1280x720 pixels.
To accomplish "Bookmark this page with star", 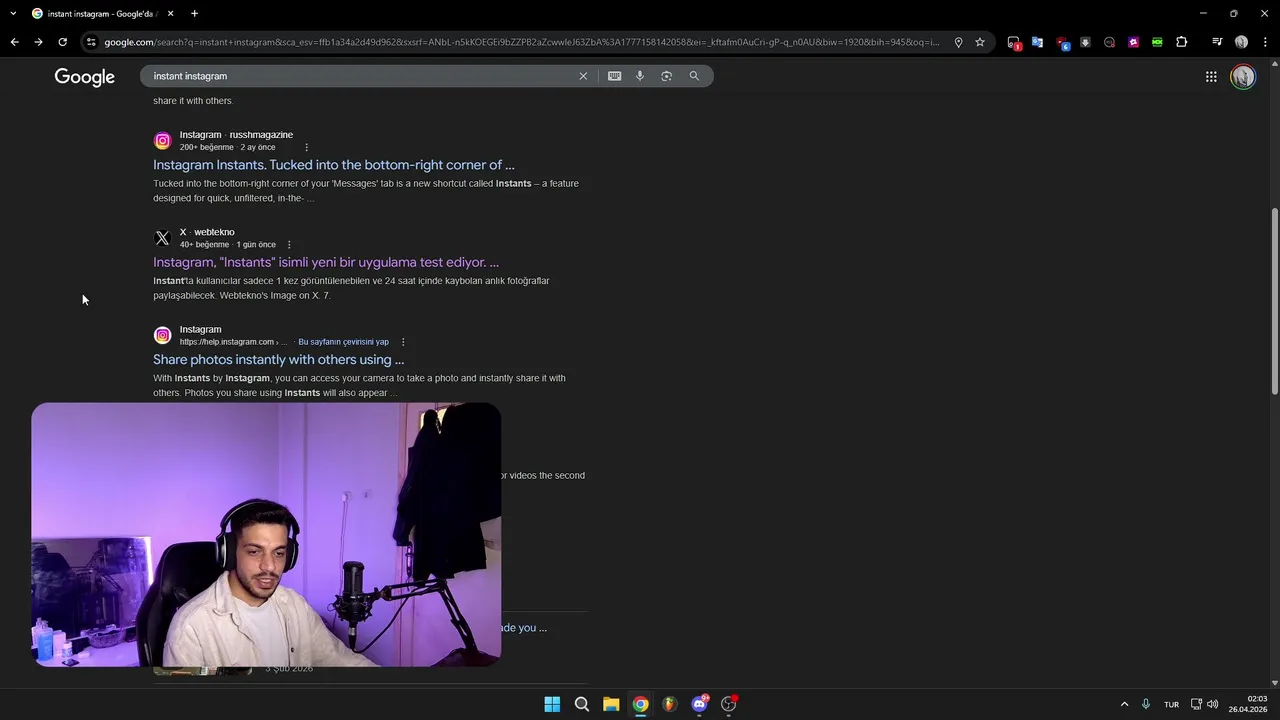I will pos(980,42).
